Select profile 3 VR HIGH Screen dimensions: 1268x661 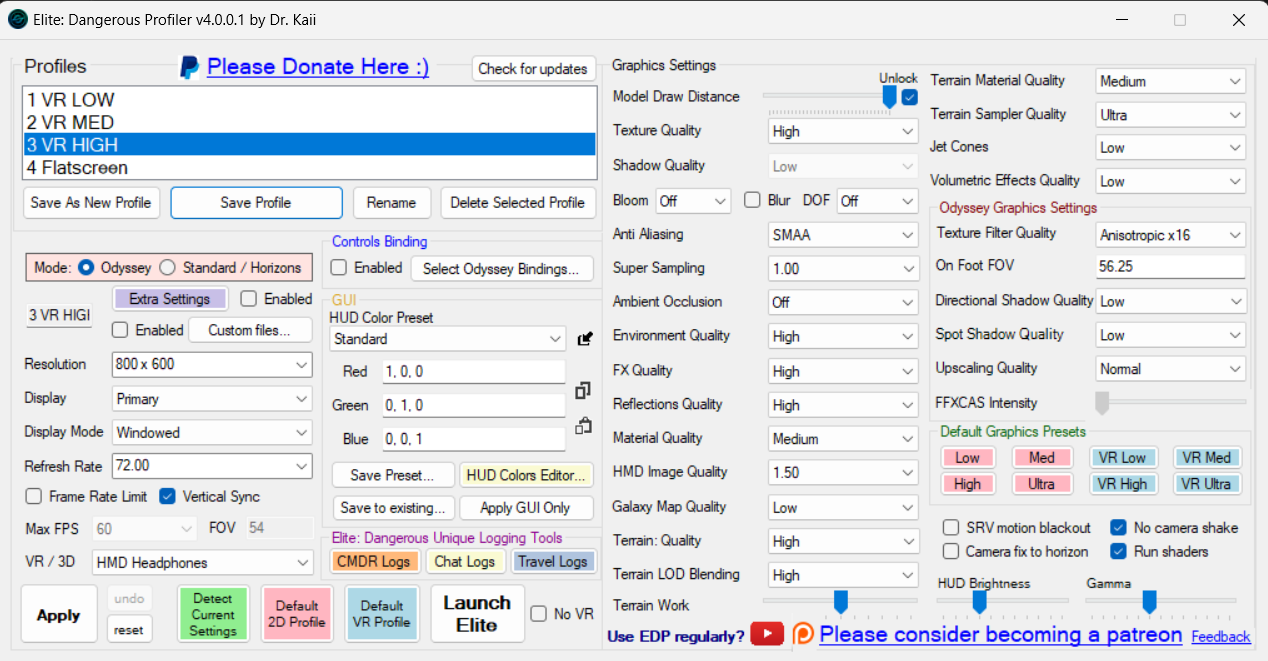coord(309,145)
